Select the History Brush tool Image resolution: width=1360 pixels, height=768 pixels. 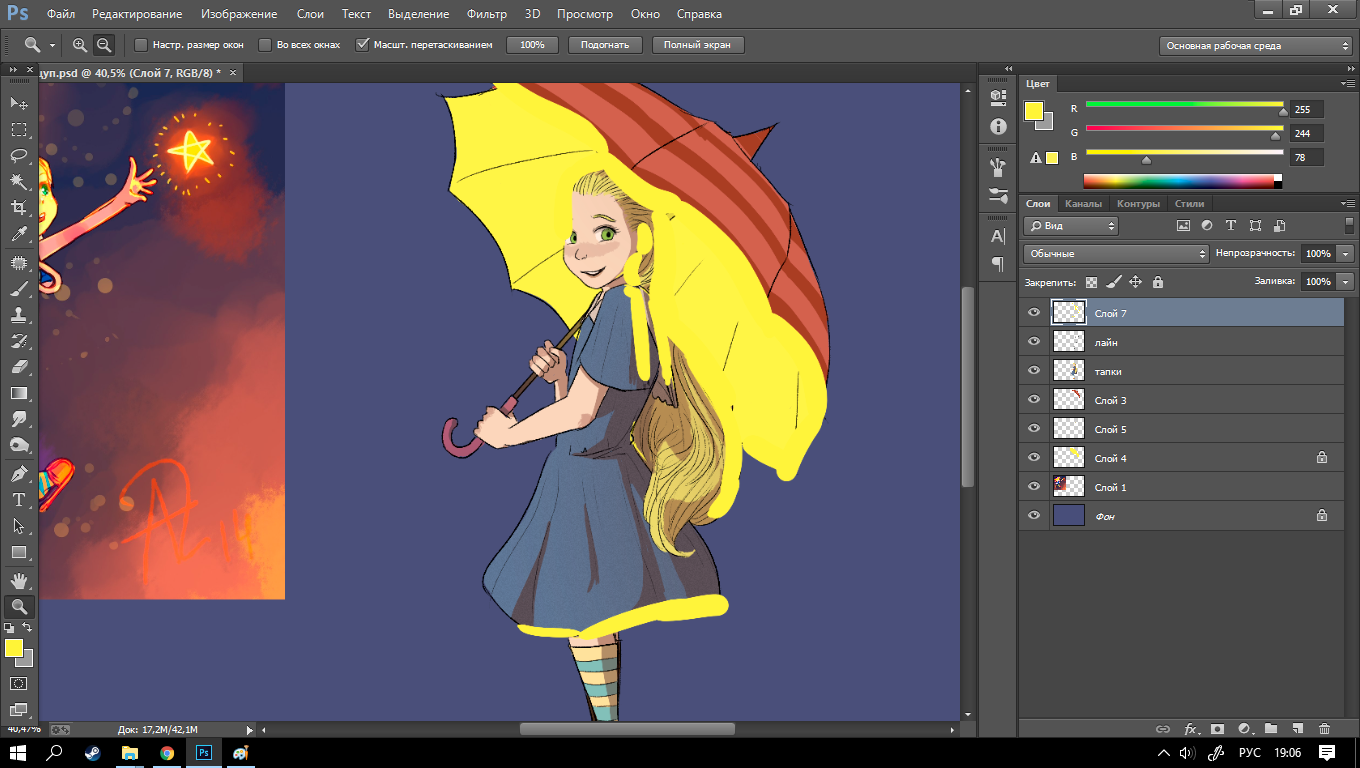(x=19, y=341)
